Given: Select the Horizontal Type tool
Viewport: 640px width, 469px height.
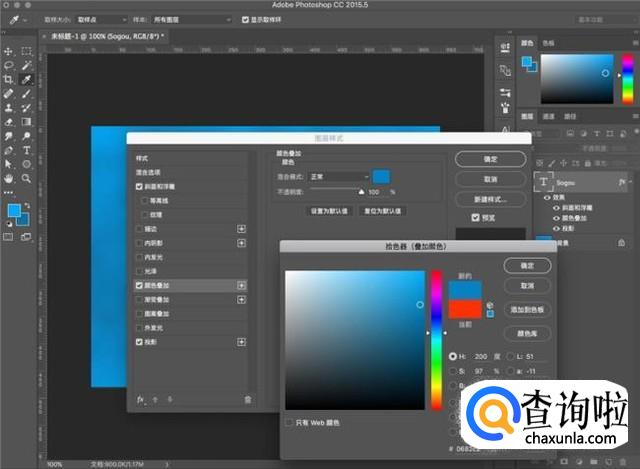Looking at the screenshot, I should (27, 150).
